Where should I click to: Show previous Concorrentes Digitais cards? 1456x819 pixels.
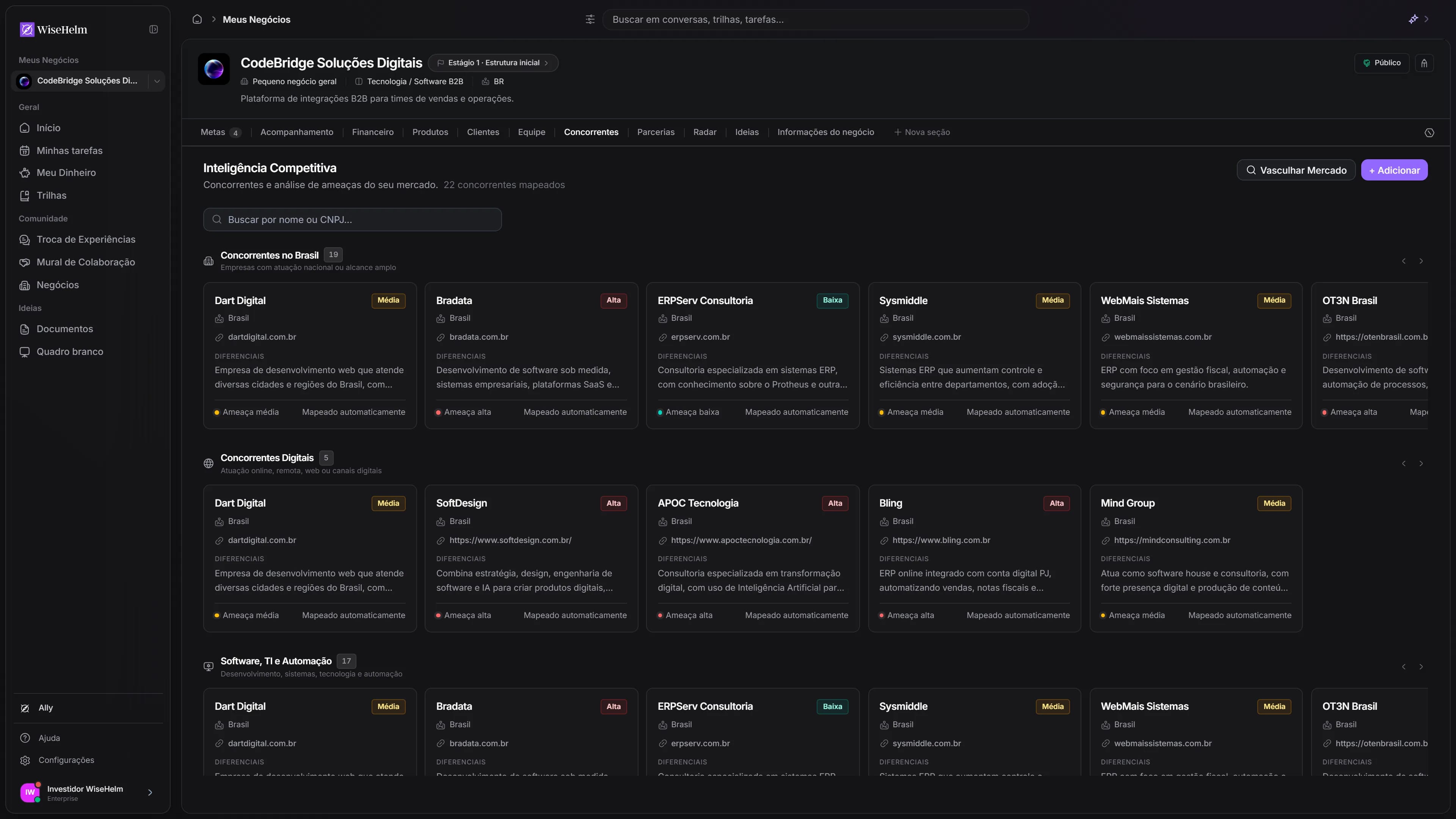(x=1404, y=463)
